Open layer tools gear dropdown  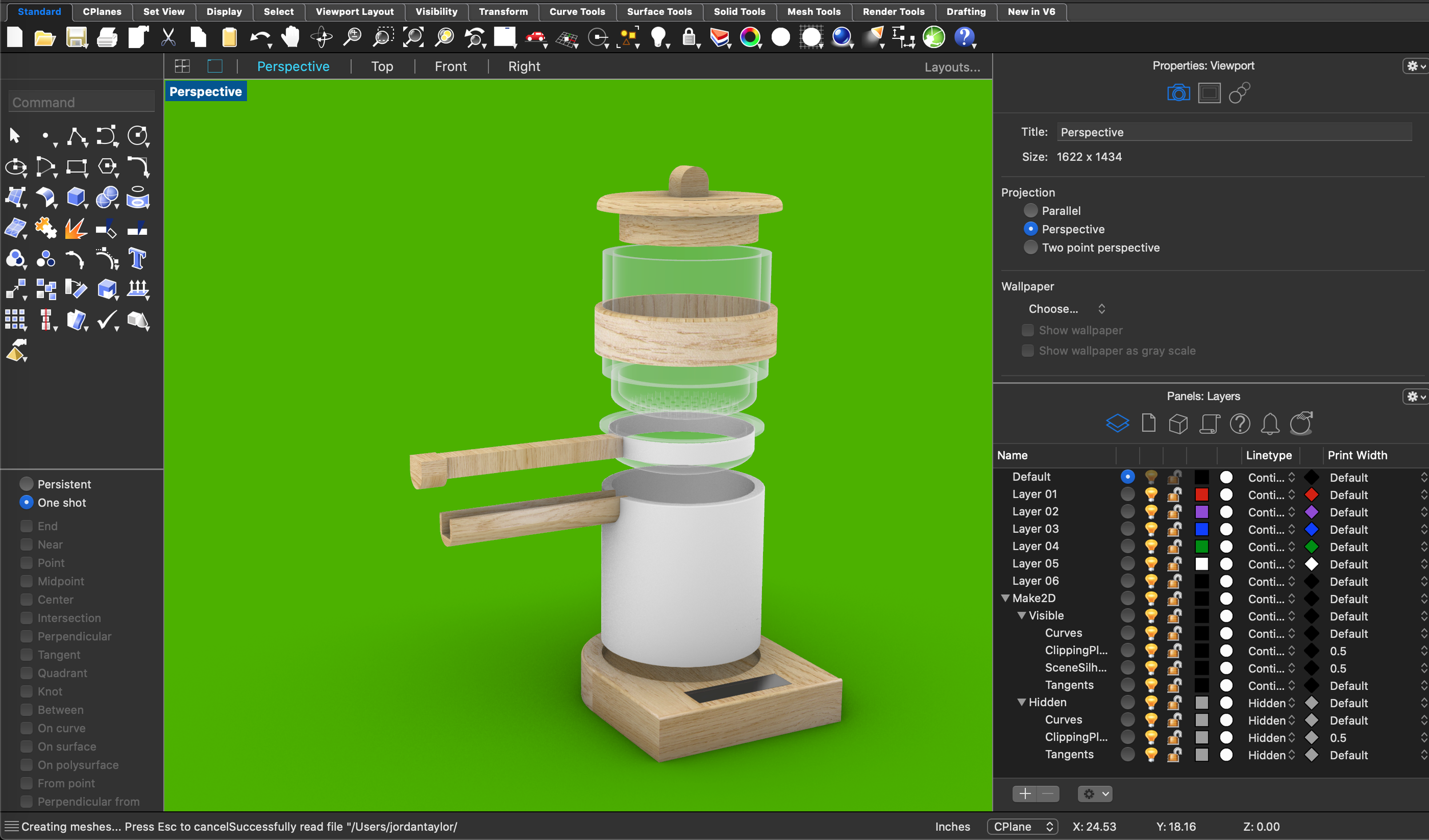click(x=1095, y=794)
